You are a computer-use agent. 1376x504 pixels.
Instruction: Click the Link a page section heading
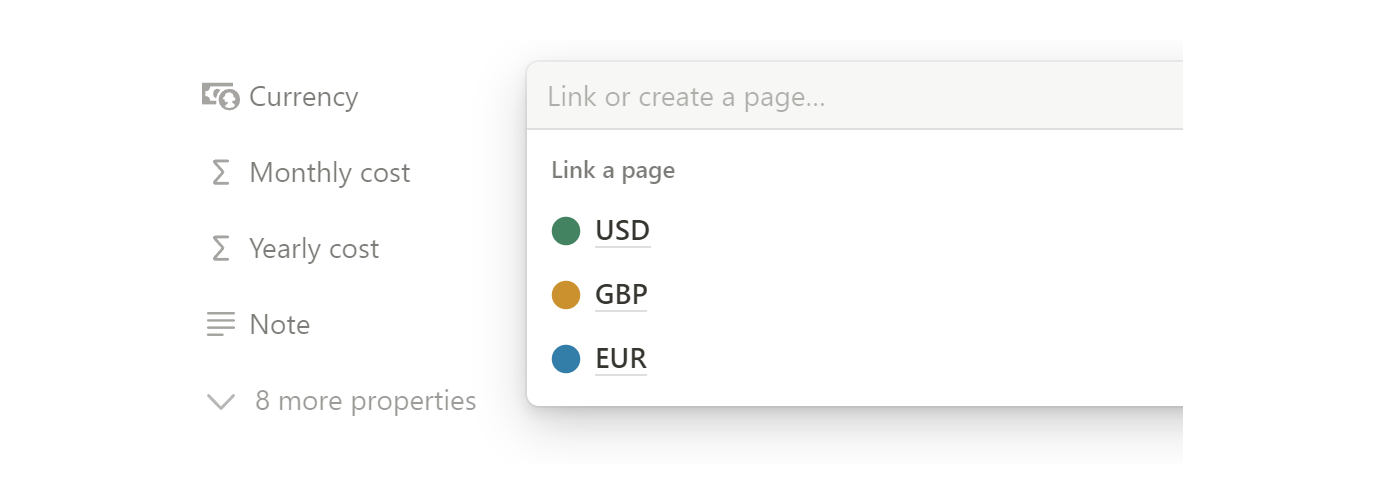[613, 171]
